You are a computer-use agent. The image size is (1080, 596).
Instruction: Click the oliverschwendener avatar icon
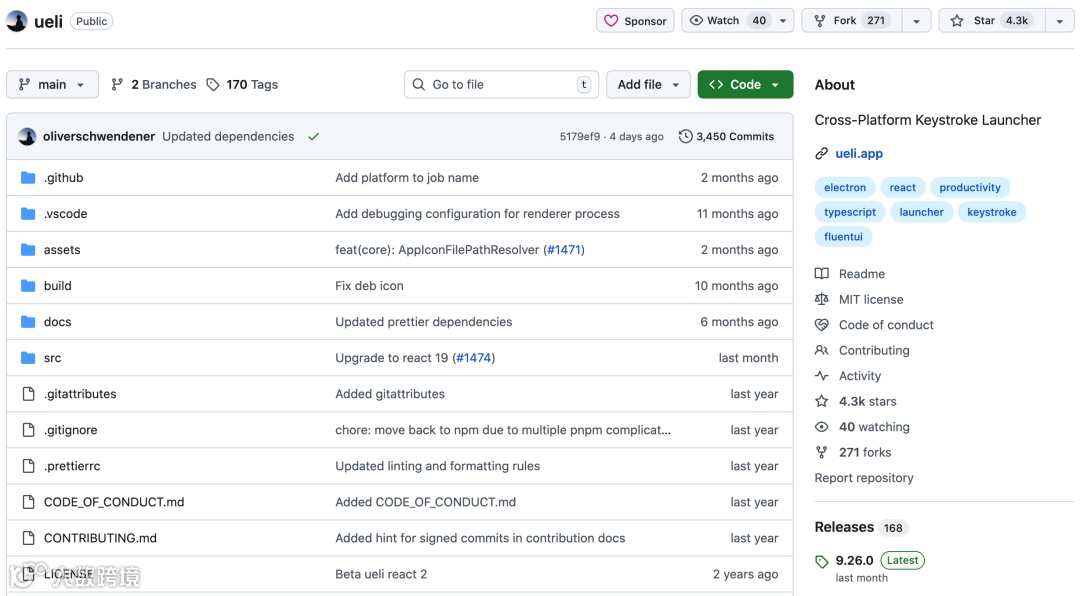pos(28,137)
